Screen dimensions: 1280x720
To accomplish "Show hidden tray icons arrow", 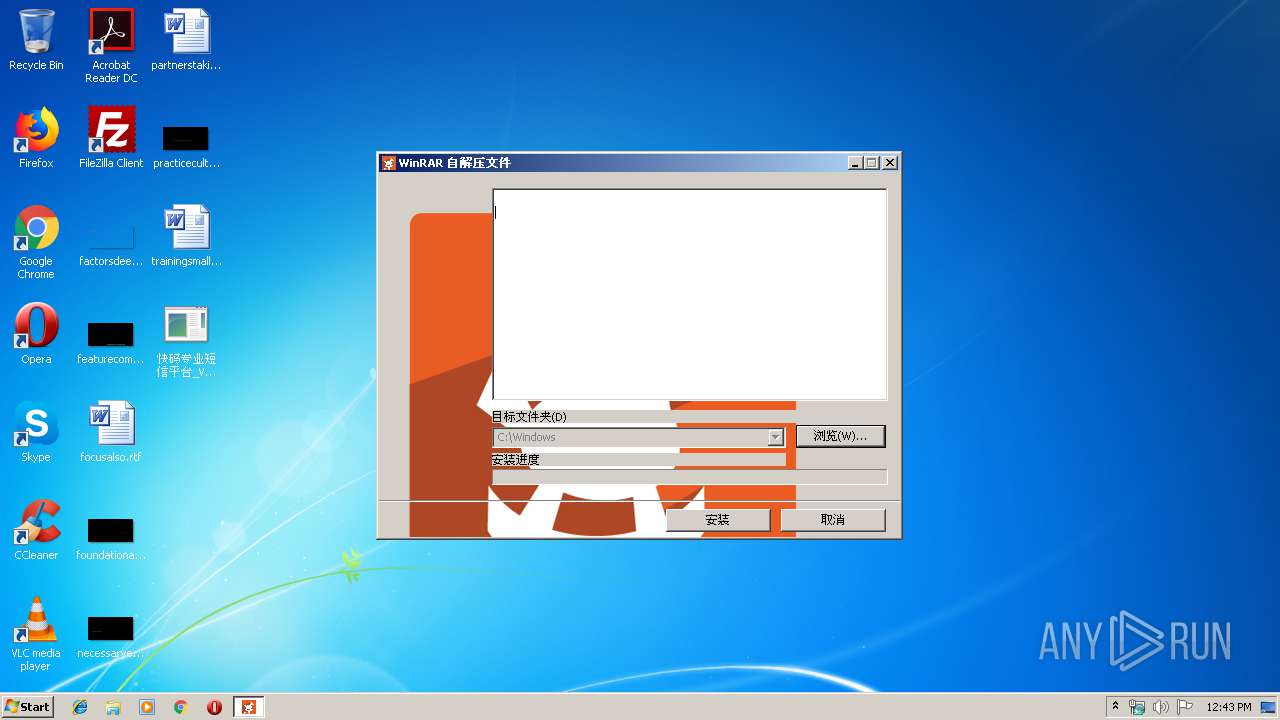I will 1116,707.
